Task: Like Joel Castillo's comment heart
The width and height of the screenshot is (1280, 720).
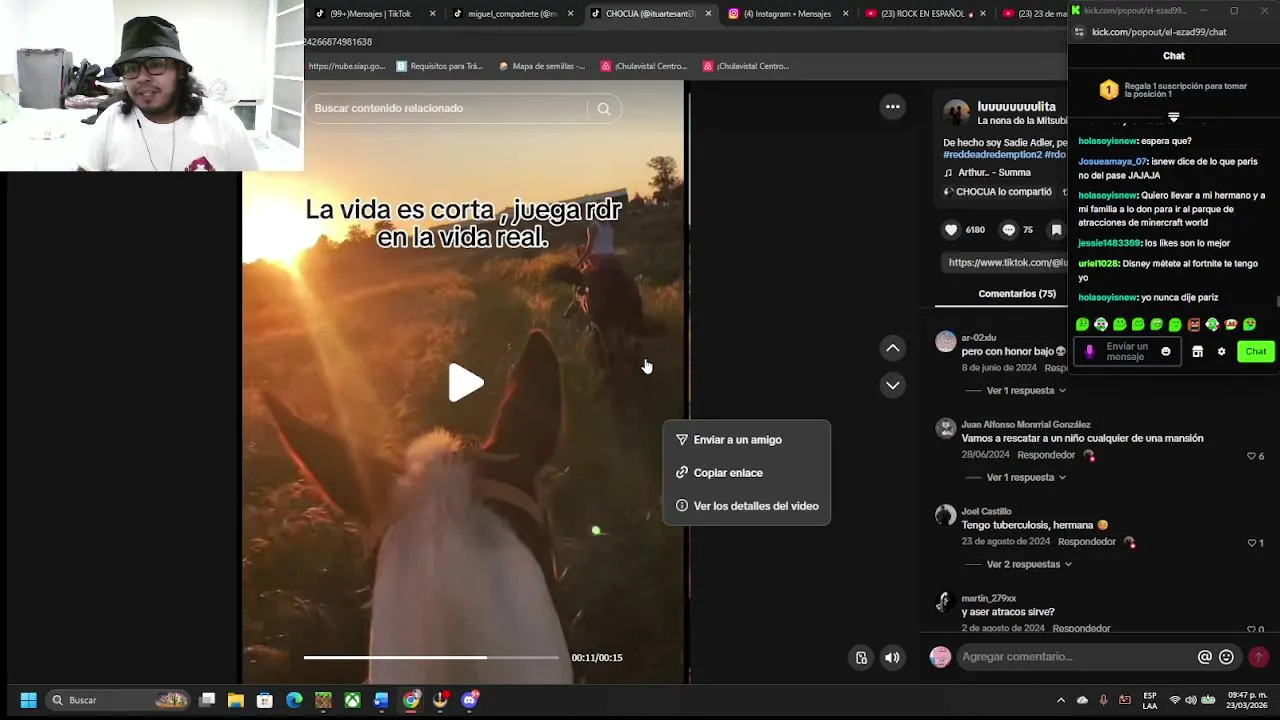Action: click(x=1251, y=543)
